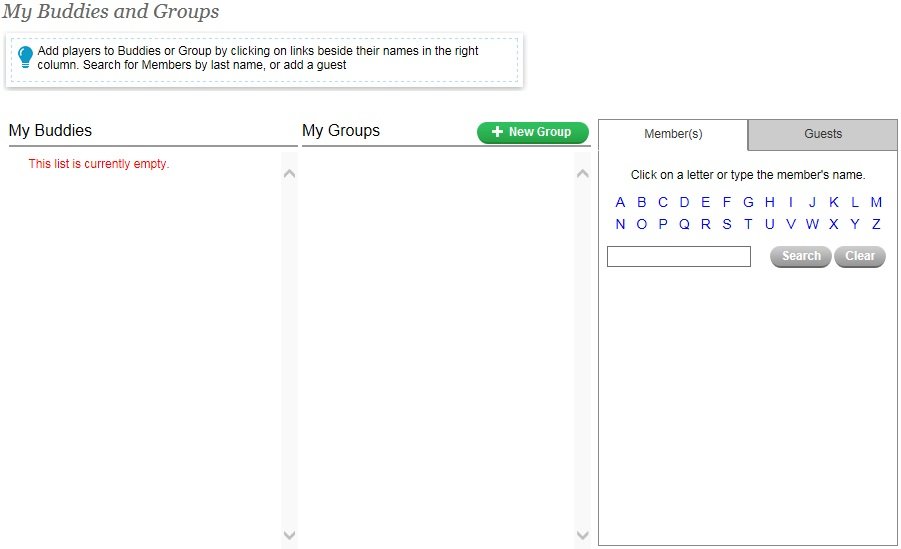
Task: Click the lightbulb tip icon
Action: coord(26,57)
